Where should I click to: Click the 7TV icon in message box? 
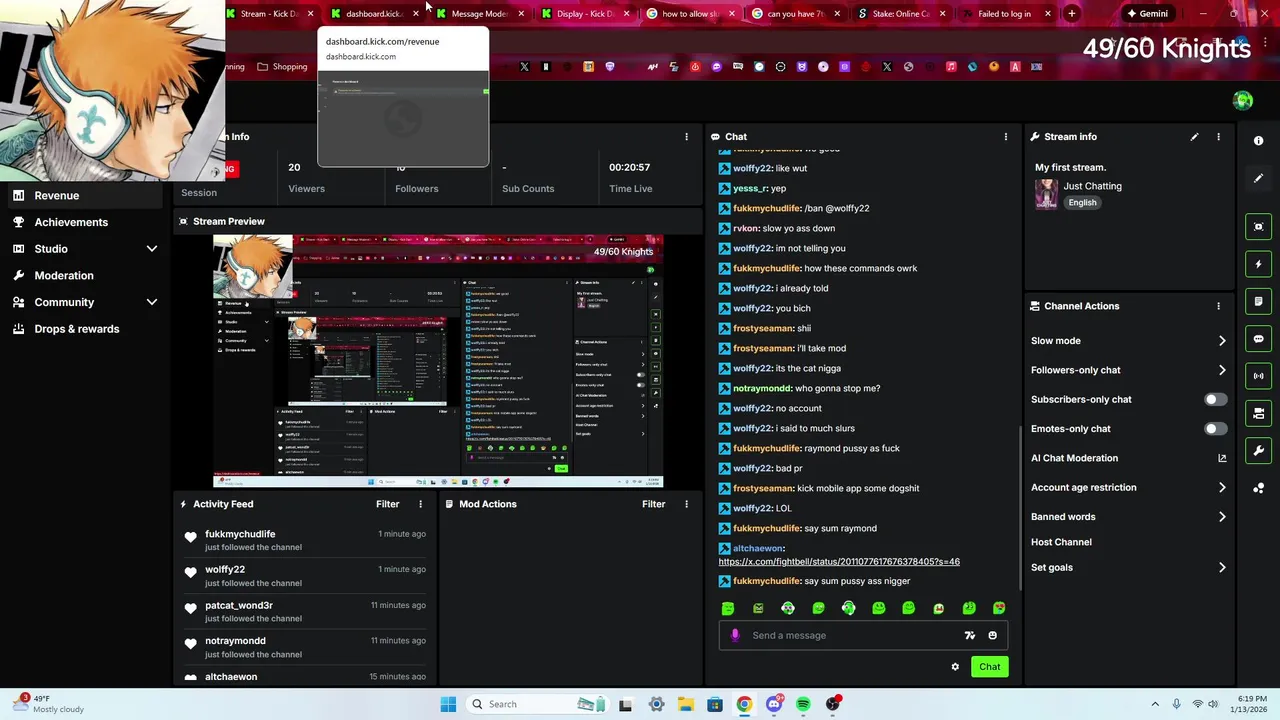[969, 635]
